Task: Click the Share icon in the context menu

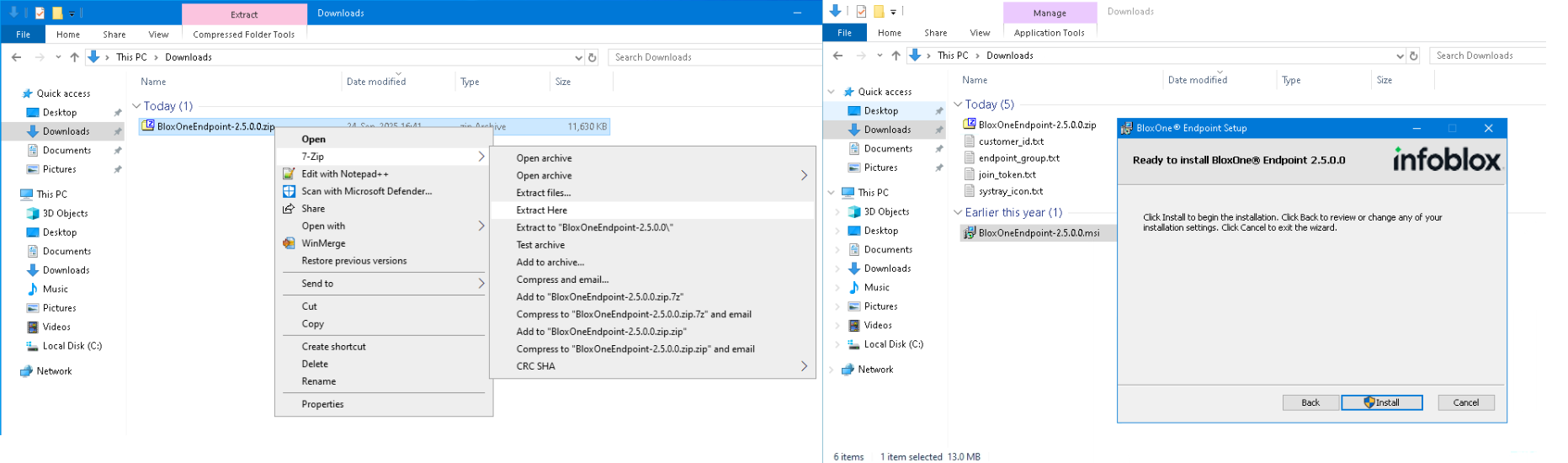Action: pyautogui.click(x=289, y=209)
